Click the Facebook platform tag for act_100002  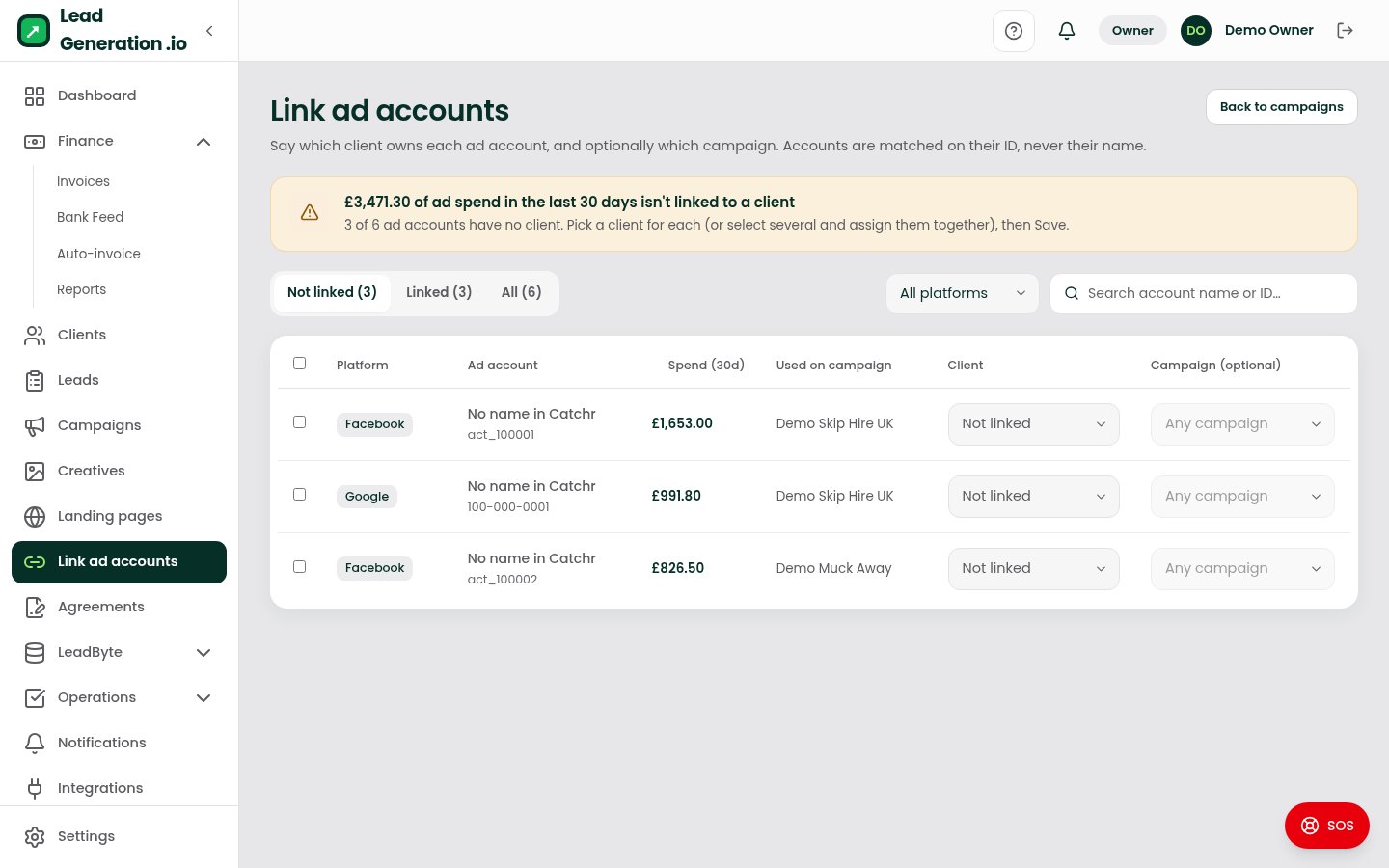(x=374, y=568)
